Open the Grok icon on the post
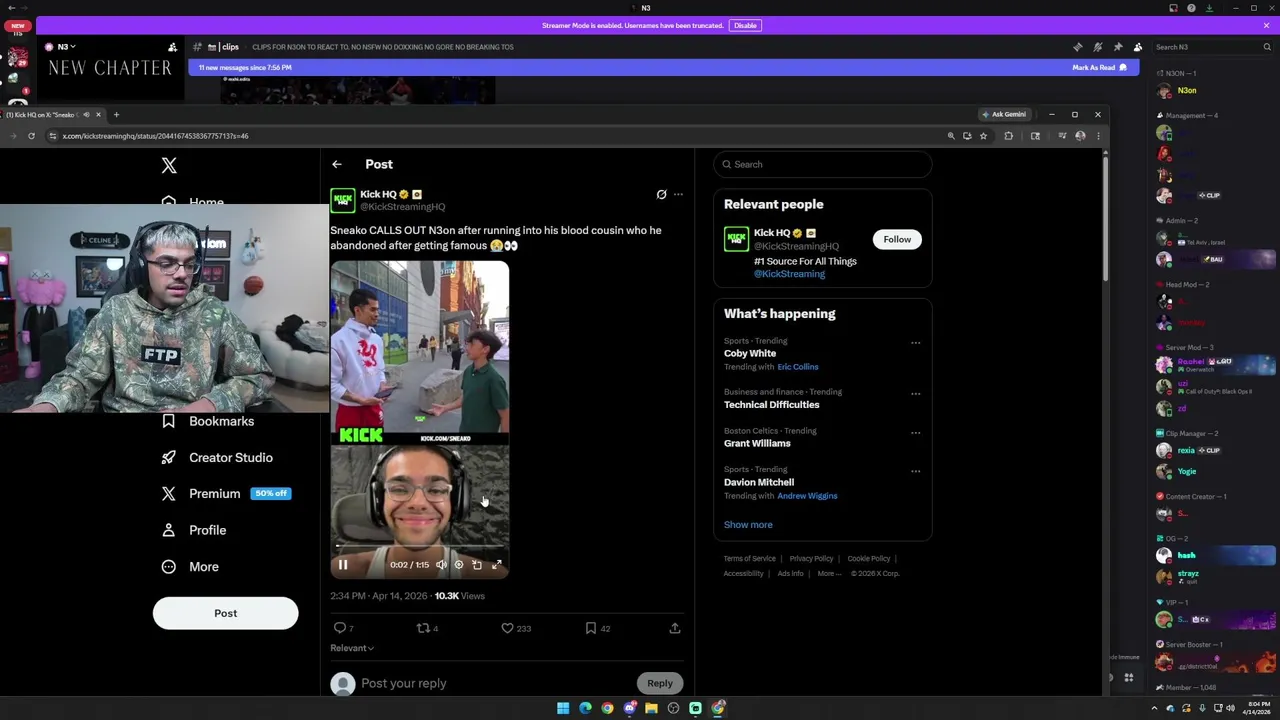Image resolution: width=1280 pixels, height=720 pixels. (x=661, y=195)
